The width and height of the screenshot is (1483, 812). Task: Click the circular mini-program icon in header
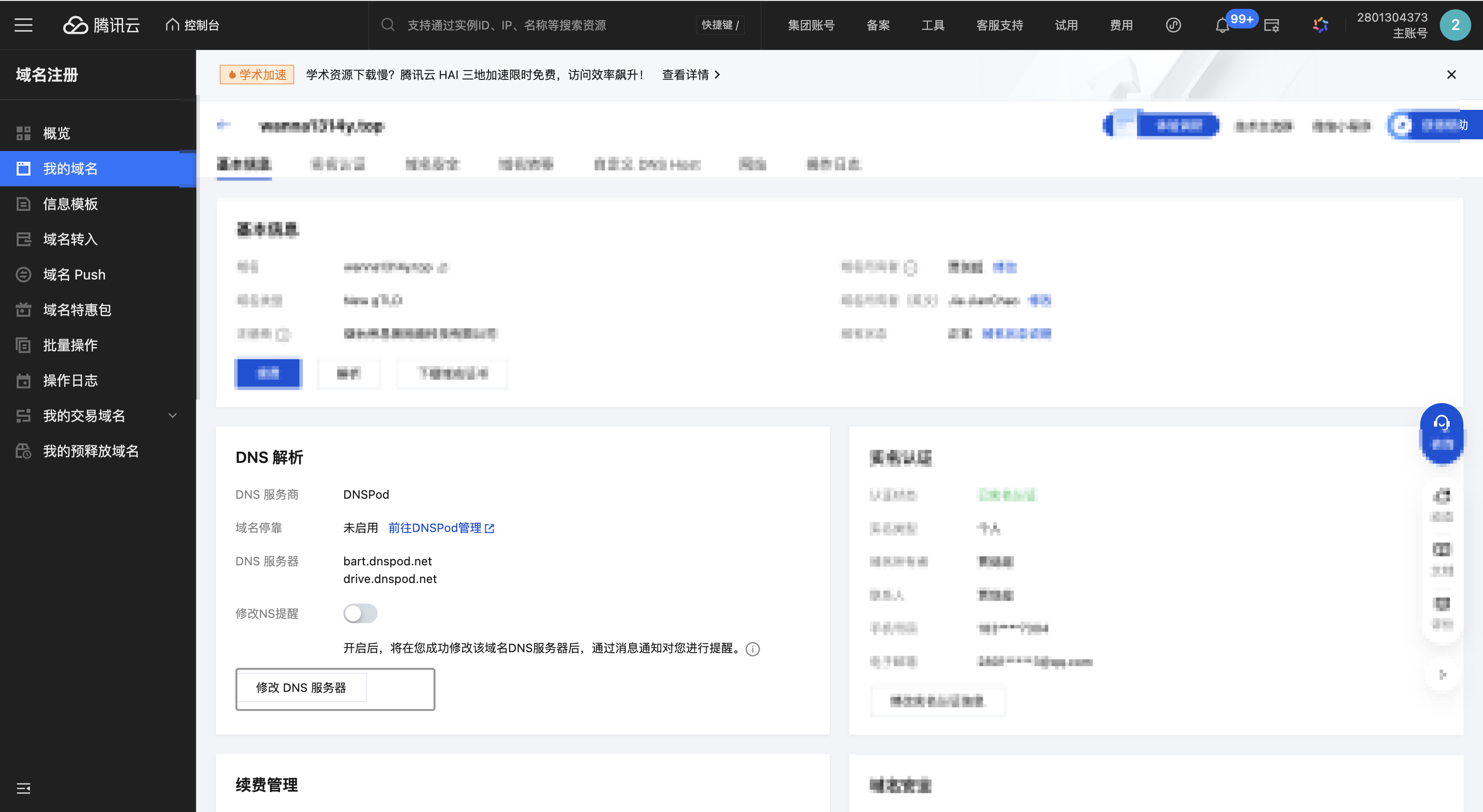1173,25
